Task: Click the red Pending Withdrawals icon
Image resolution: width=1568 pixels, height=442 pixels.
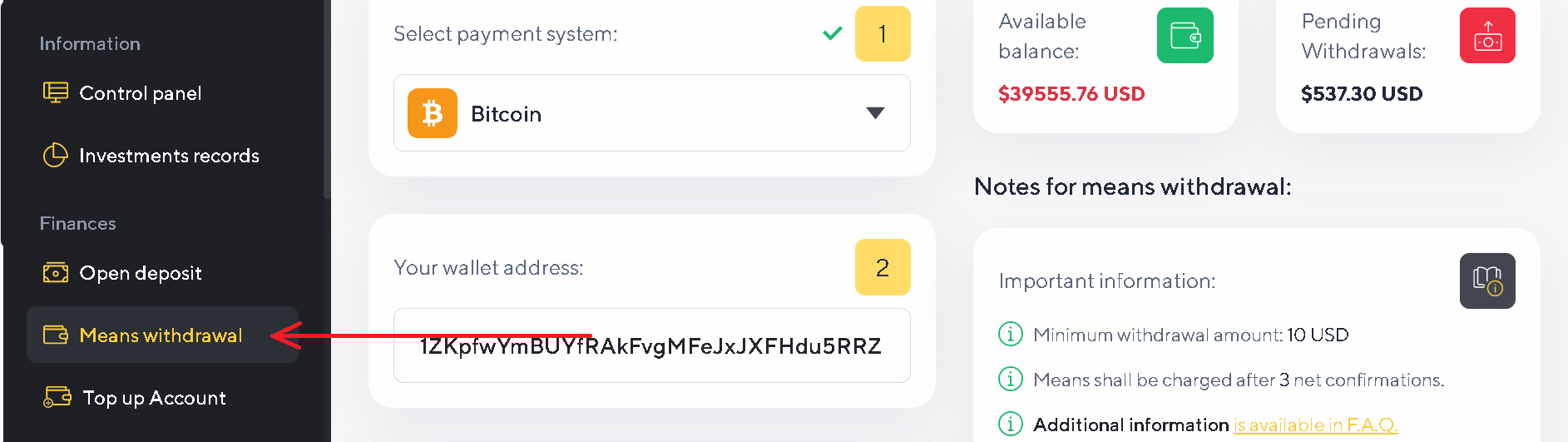Action: pos(1487,36)
